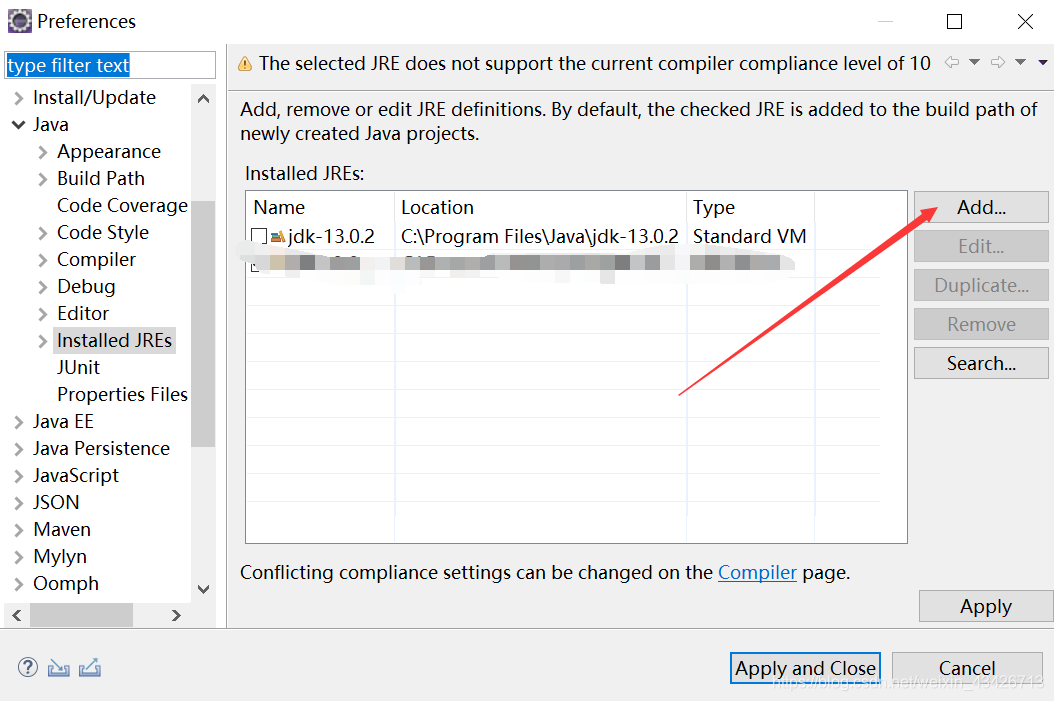This screenshot has width=1054, height=701.
Task: Click the warning icon beside the compliance message
Action: [x=244, y=62]
